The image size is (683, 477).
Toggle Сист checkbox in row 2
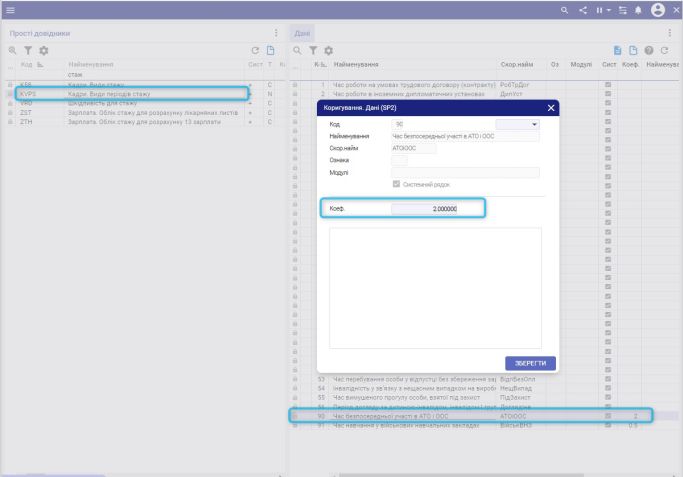tap(608, 94)
